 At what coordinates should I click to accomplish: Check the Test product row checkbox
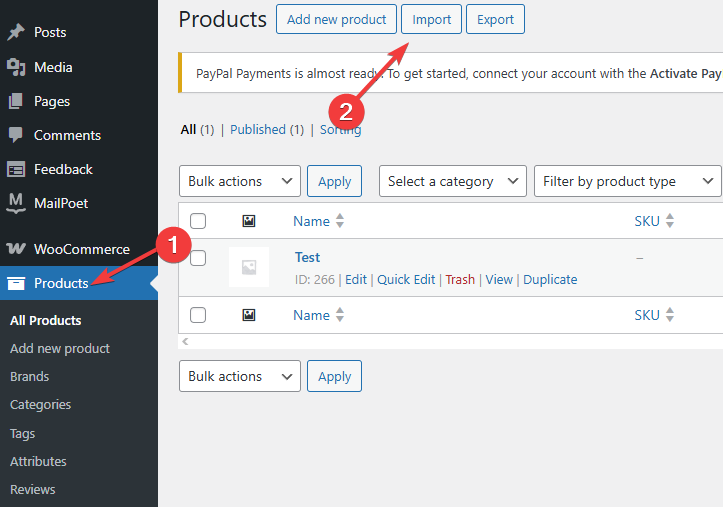[x=198, y=258]
